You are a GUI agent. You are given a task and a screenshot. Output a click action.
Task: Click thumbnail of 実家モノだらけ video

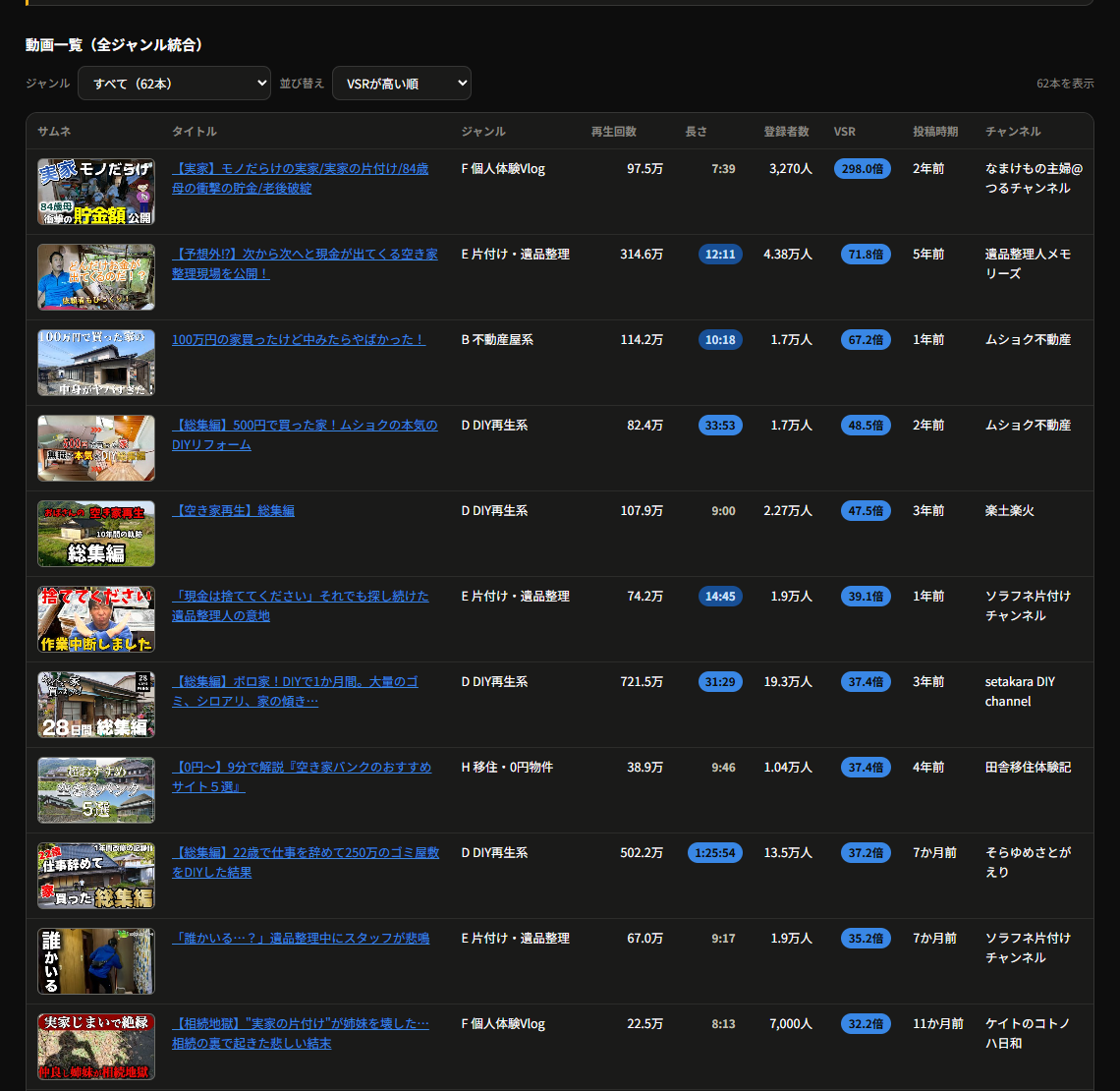tap(96, 192)
